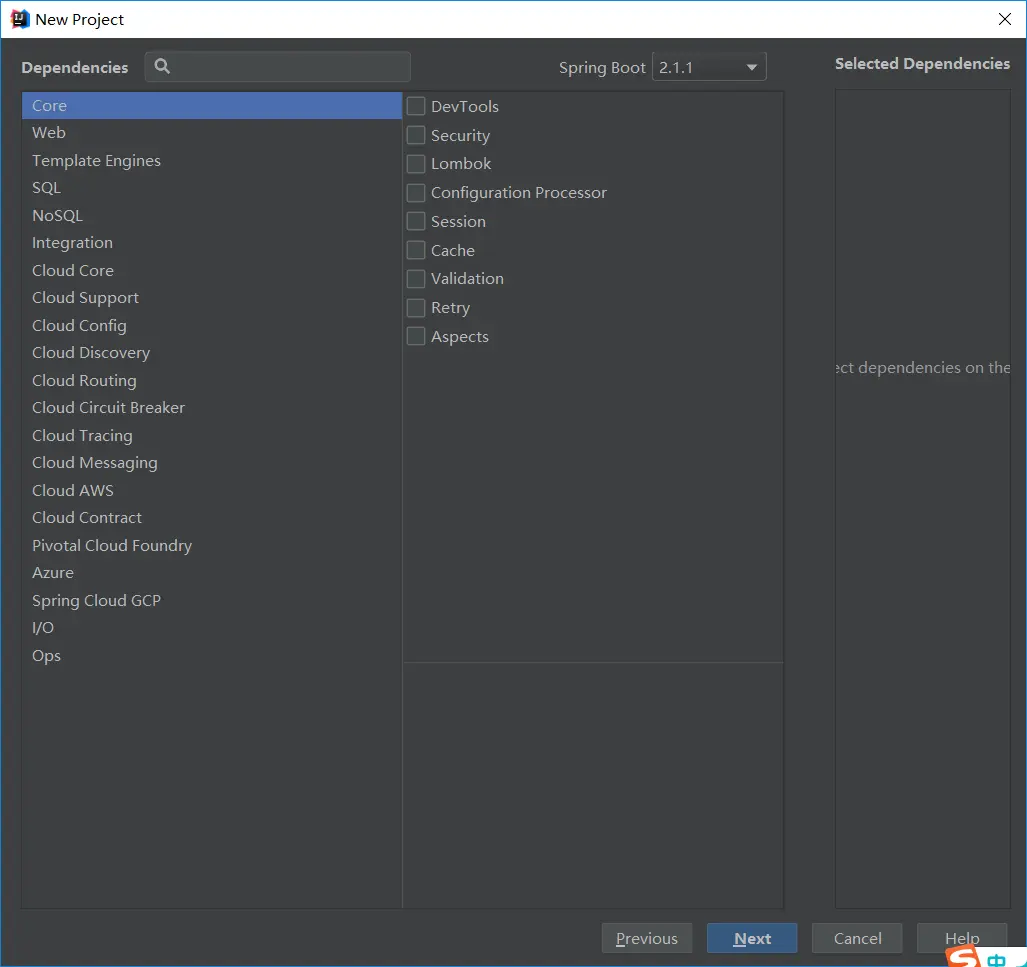The height and width of the screenshot is (967, 1027).
Task: Open the Spring Boot version dropdown
Action: click(709, 67)
